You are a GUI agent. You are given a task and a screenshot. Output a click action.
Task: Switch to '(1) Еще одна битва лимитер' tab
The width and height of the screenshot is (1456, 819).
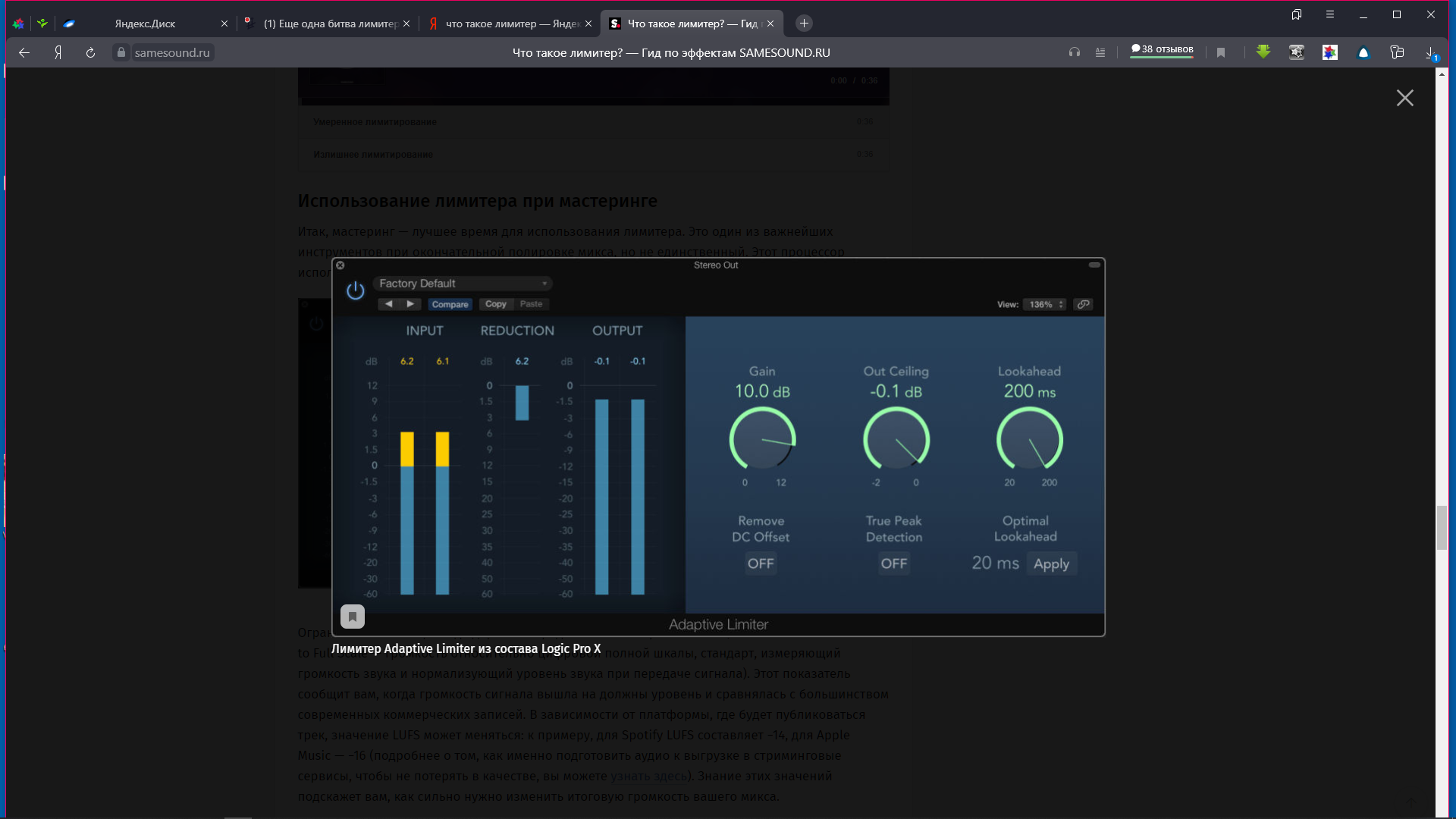tap(329, 24)
